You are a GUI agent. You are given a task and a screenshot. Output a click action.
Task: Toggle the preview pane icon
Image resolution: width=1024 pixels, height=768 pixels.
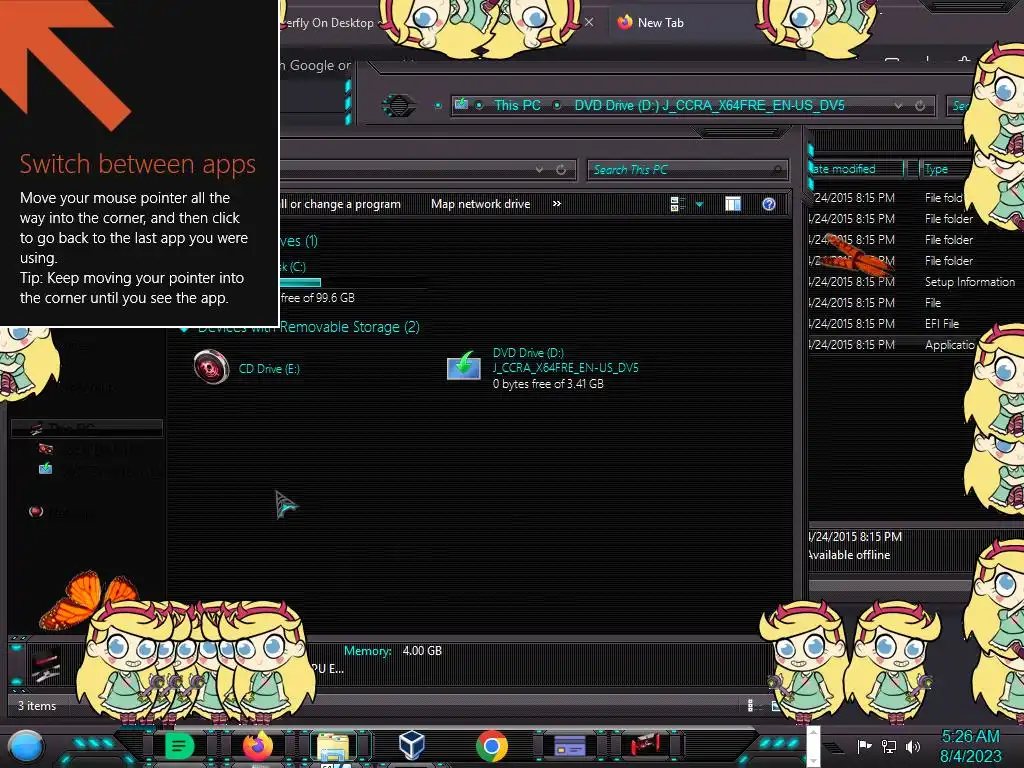point(733,204)
